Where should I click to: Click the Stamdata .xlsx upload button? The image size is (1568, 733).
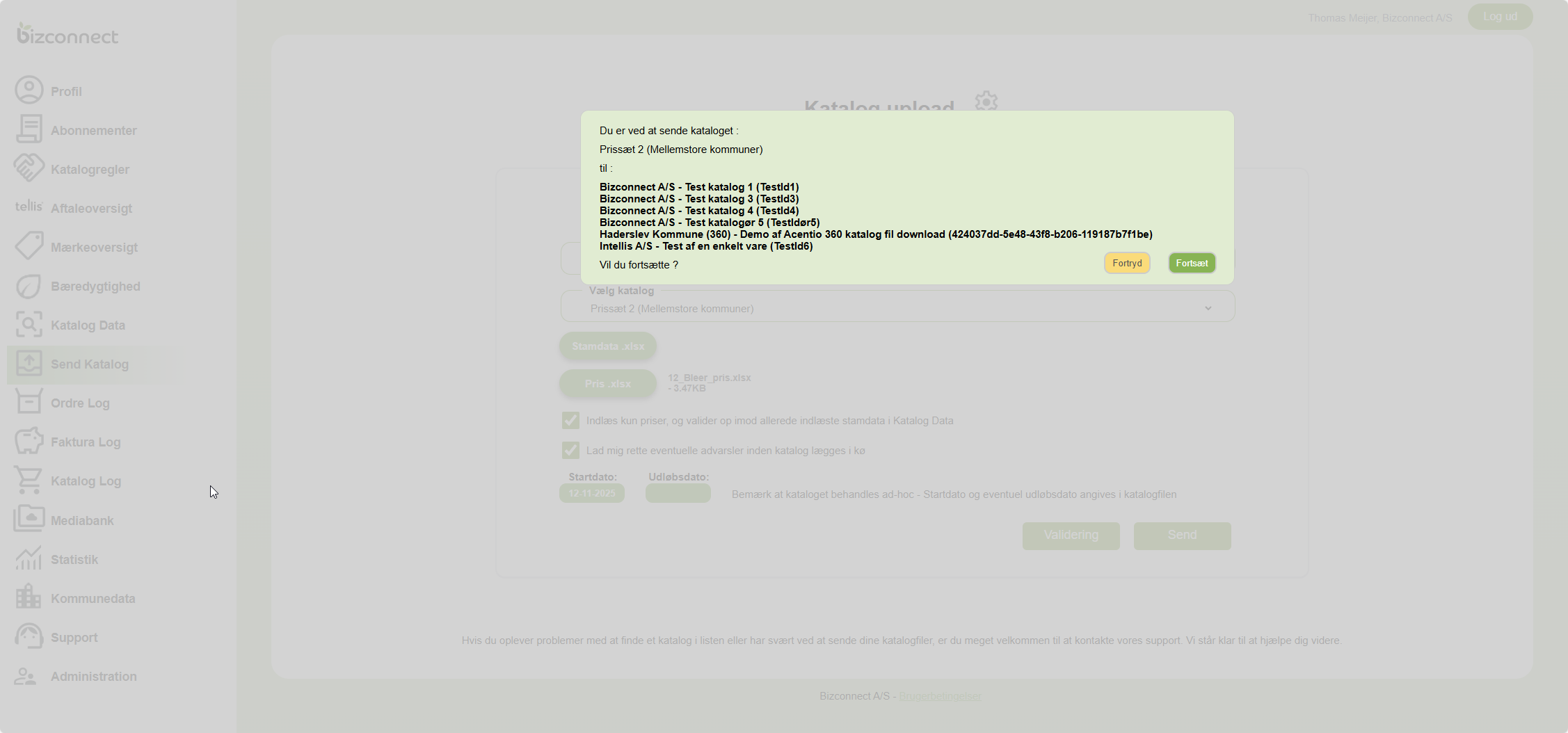pyautogui.click(x=608, y=346)
